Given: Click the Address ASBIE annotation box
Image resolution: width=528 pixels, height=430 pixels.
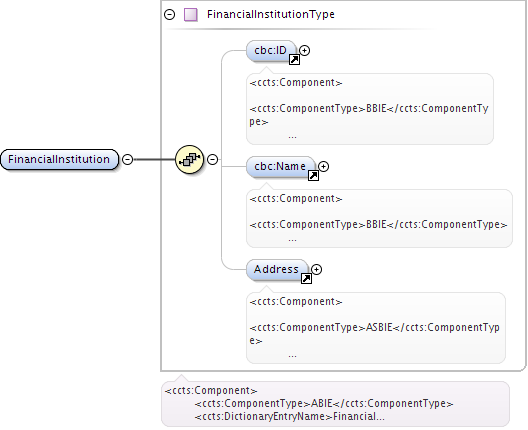Looking at the screenshot, I should [x=376, y=328].
